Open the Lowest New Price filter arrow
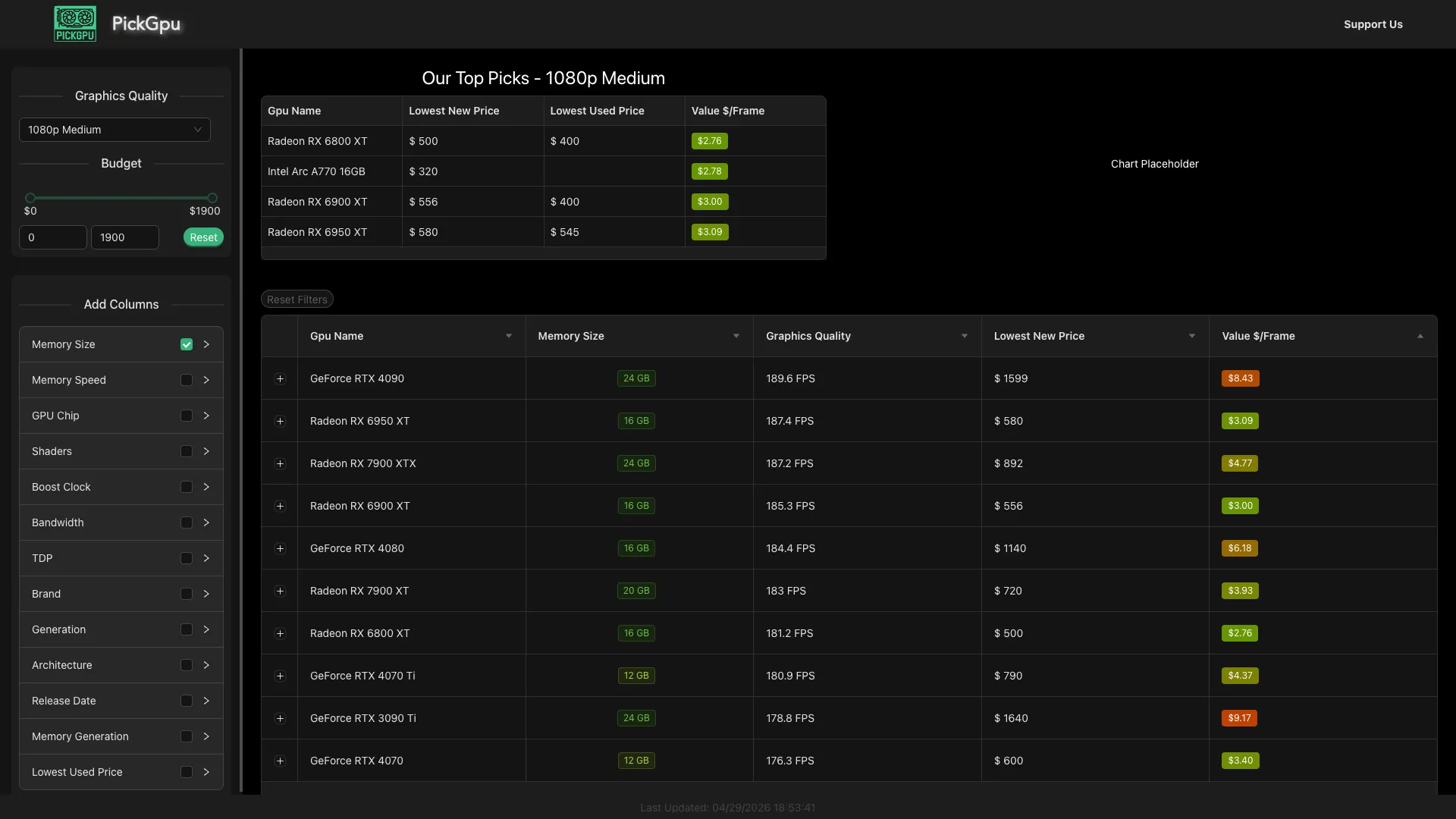Screen dimensions: 1456x819 click(x=1192, y=336)
